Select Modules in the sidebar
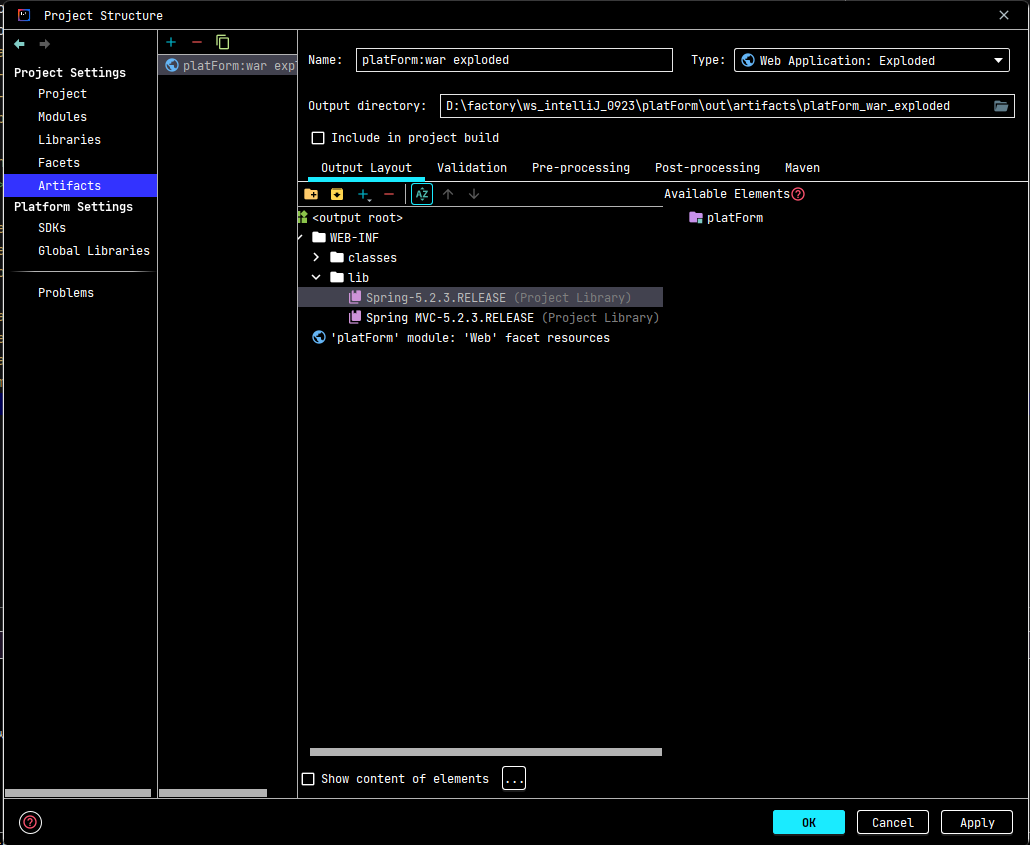 point(62,116)
